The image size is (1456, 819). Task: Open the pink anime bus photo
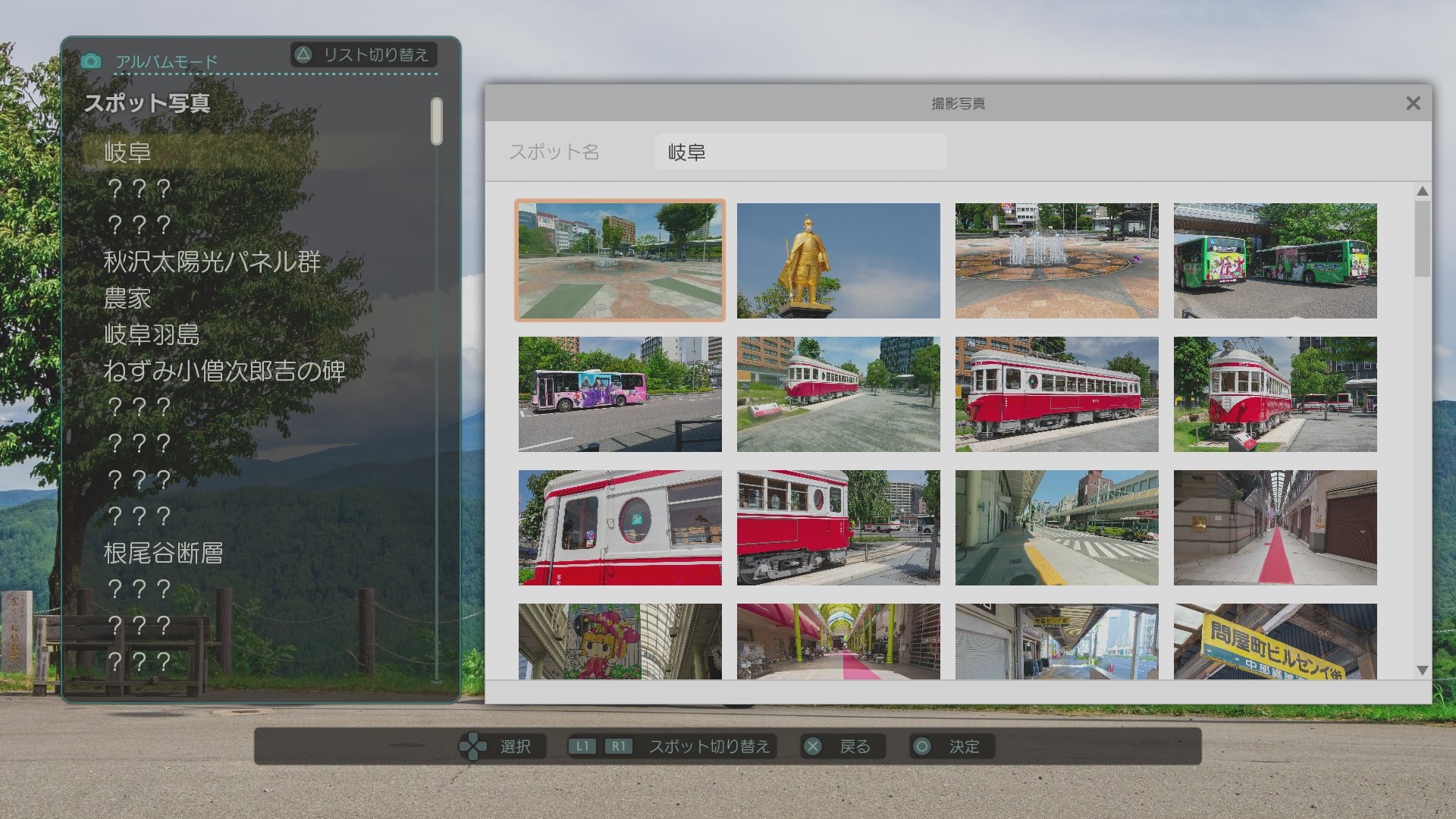coord(620,394)
